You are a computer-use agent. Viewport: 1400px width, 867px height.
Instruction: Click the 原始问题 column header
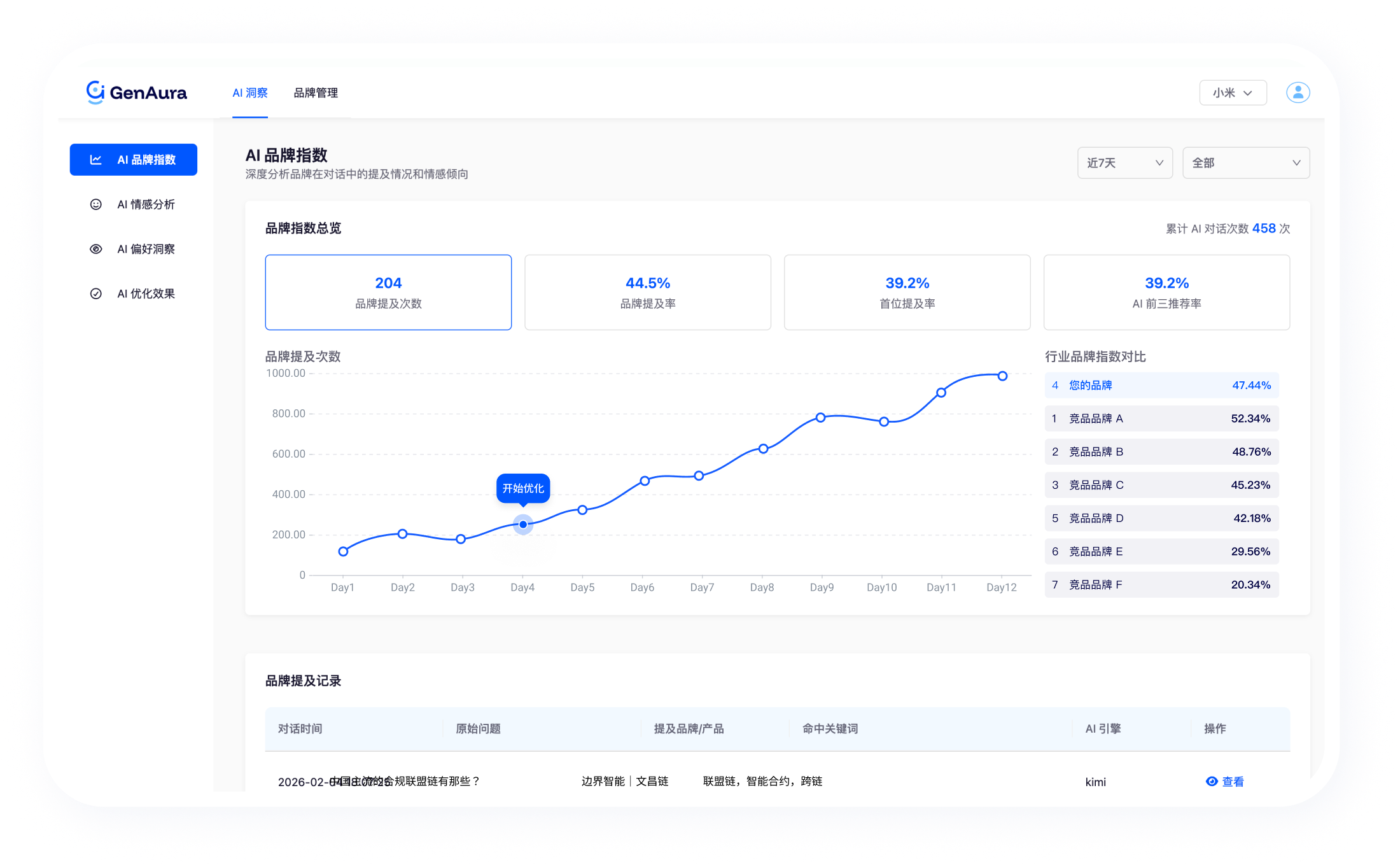pyautogui.click(x=478, y=729)
